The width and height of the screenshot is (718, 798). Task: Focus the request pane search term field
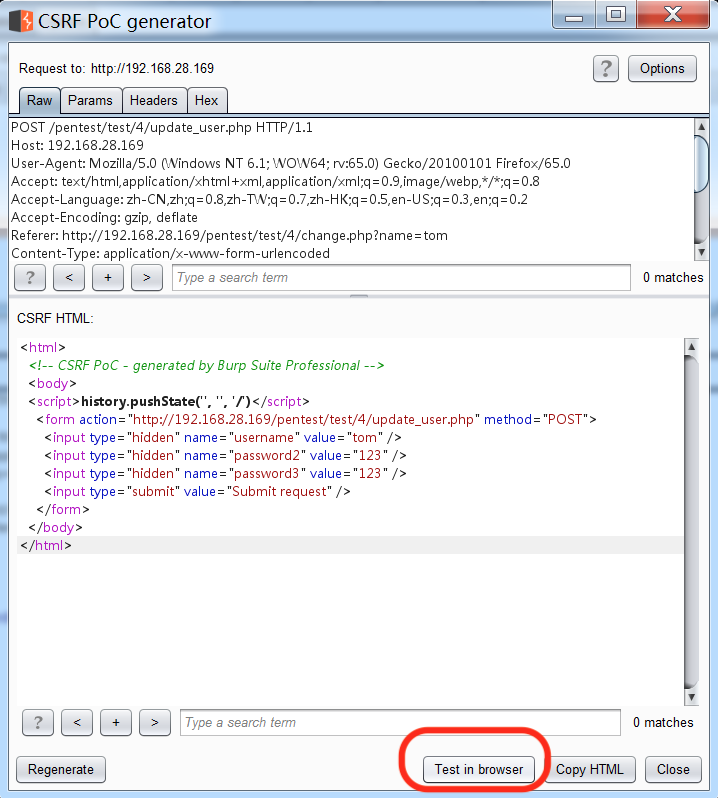(401, 277)
